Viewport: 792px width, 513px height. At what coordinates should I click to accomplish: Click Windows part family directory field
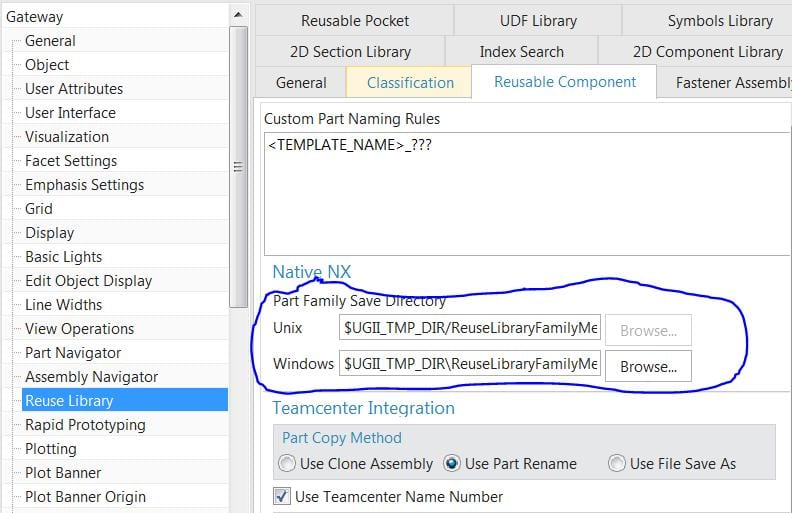click(470, 364)
